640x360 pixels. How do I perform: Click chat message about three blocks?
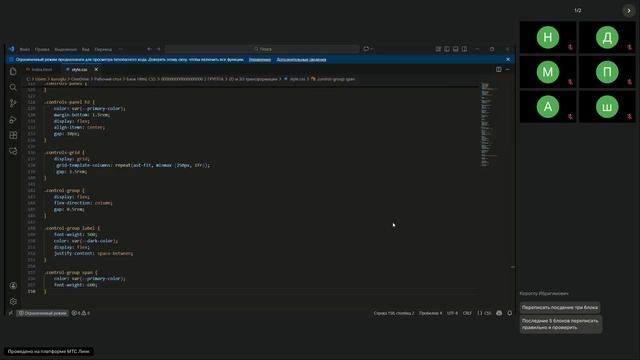[560, 307]
